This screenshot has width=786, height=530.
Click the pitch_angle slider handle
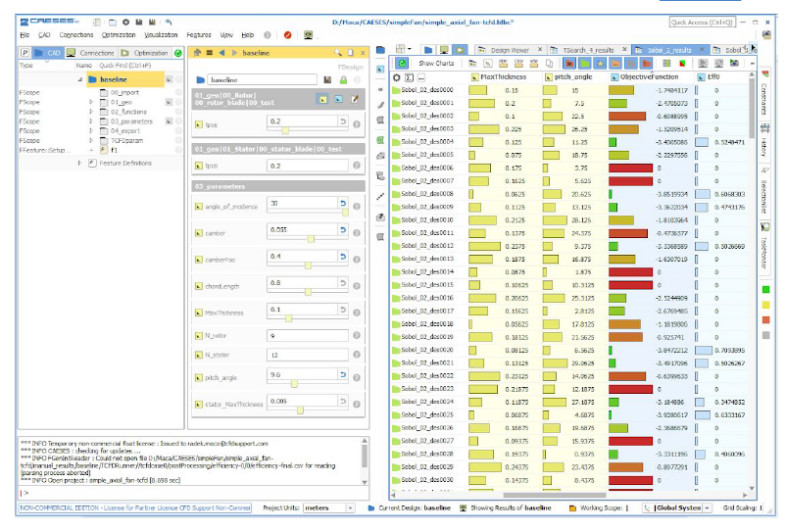pos(294,384)
